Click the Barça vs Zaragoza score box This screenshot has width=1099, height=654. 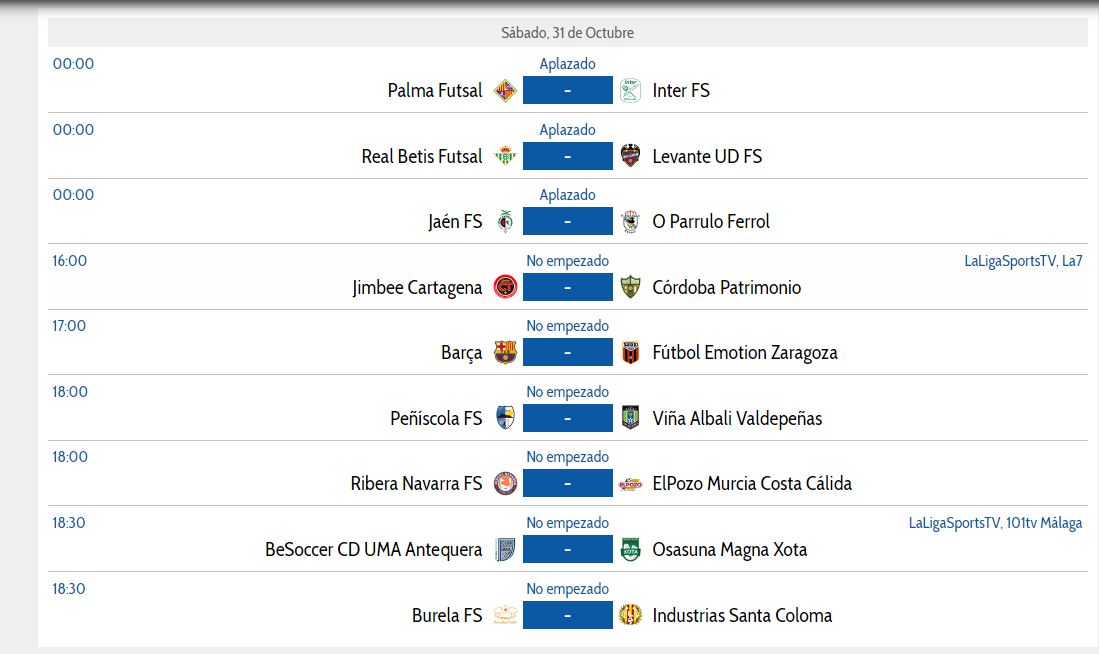(x=567, y=352)
